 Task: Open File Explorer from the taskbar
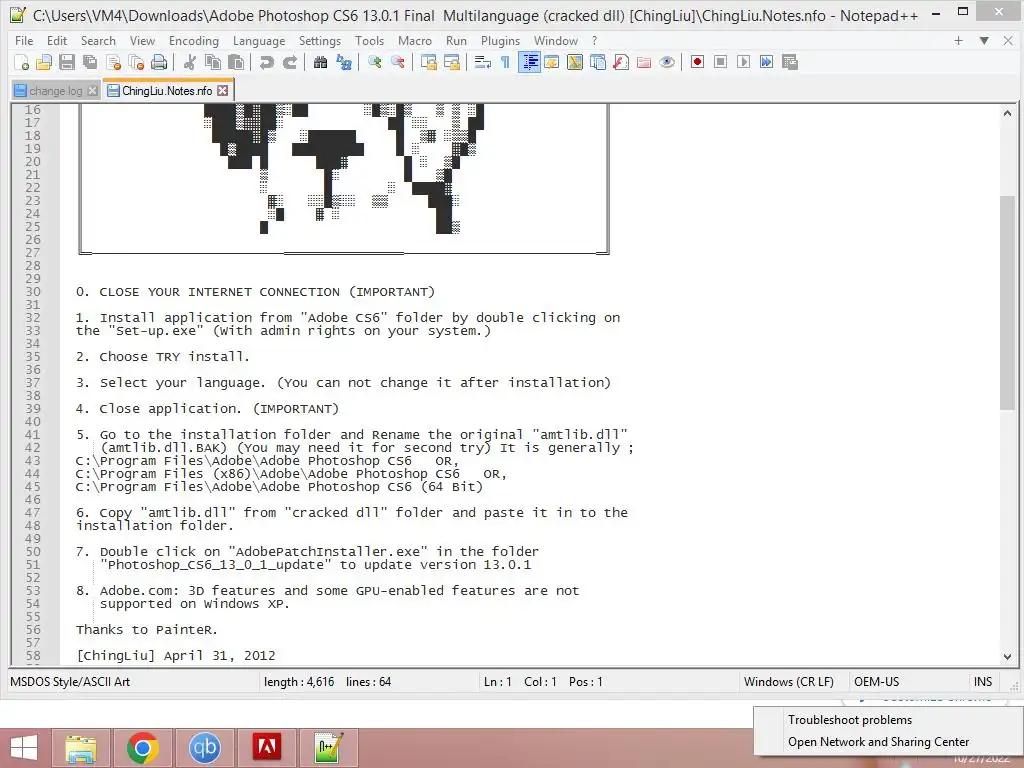[x=80, y=748]
